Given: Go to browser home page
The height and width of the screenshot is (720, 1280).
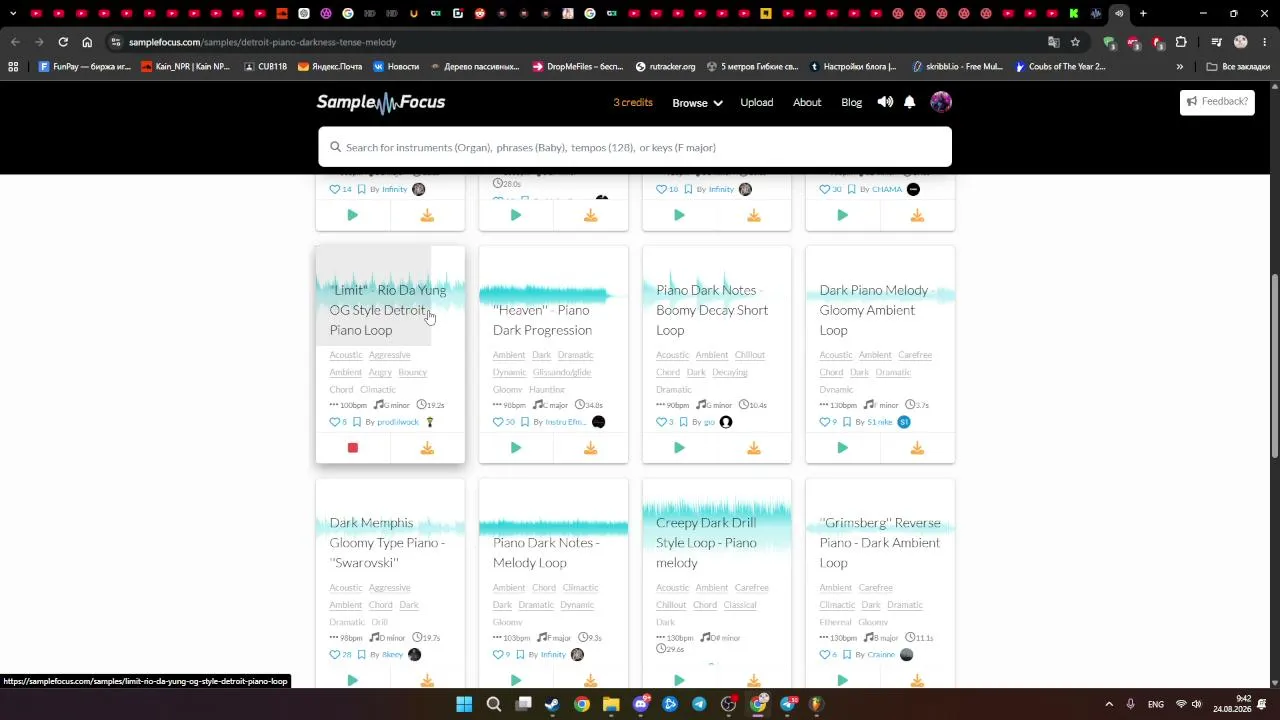Looking at the screenshot, I should click(x=87, y=42).
